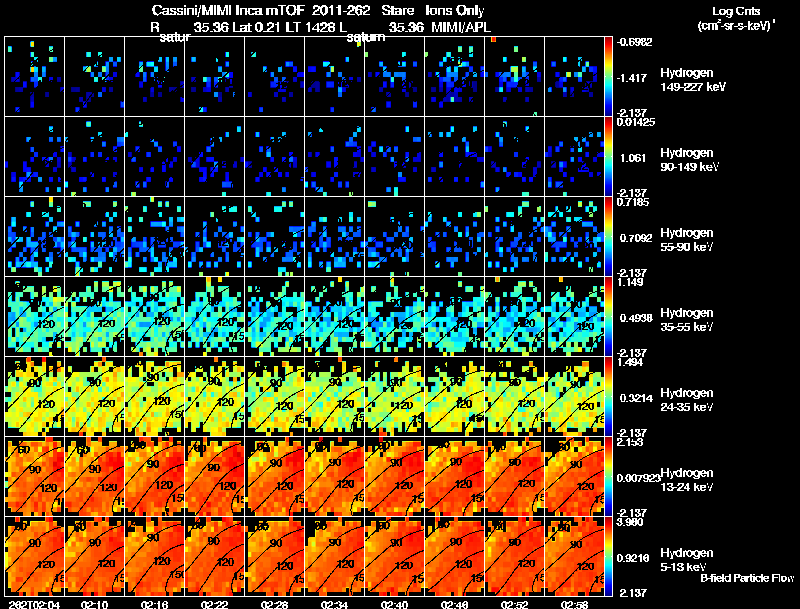Click the '02:28' time axis label
Image resolution: width=800 pixels, height=609 pixels.
pyautogui.click(x=274, y=604)
